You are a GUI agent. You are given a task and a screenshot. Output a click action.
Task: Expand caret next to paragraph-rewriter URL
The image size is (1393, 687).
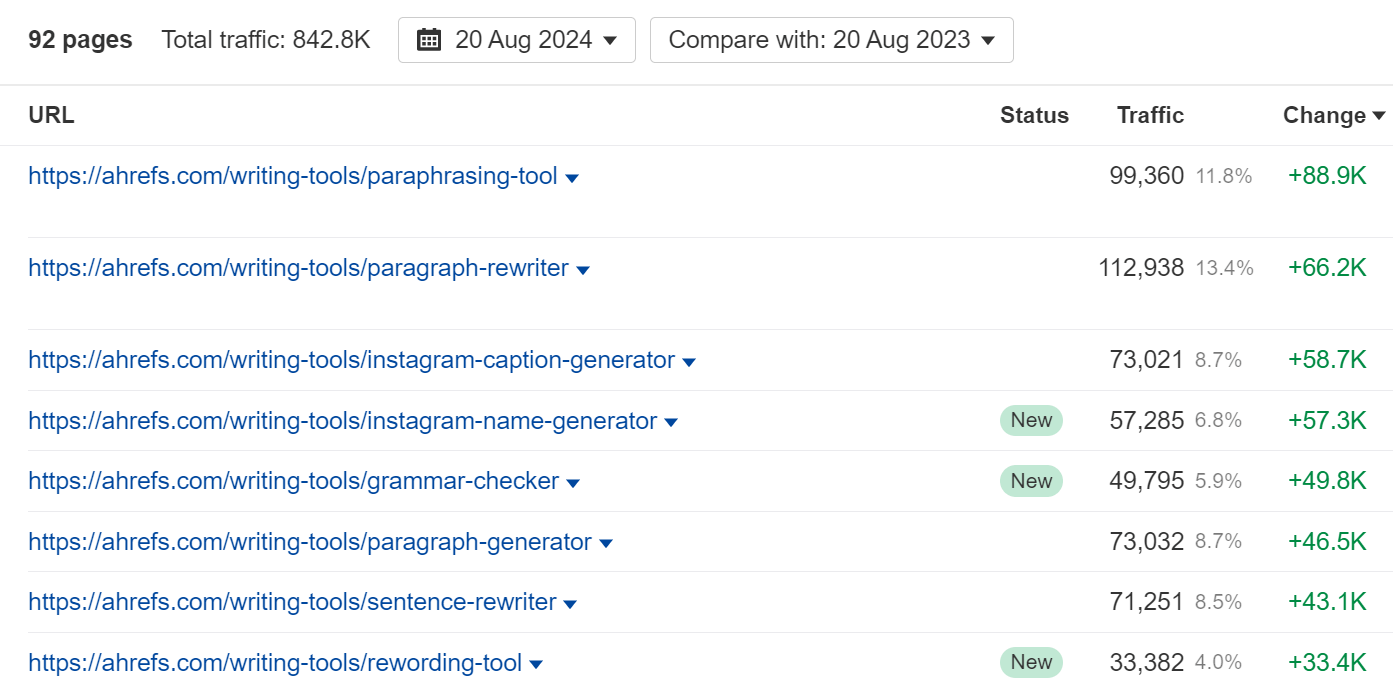[583, 270]
